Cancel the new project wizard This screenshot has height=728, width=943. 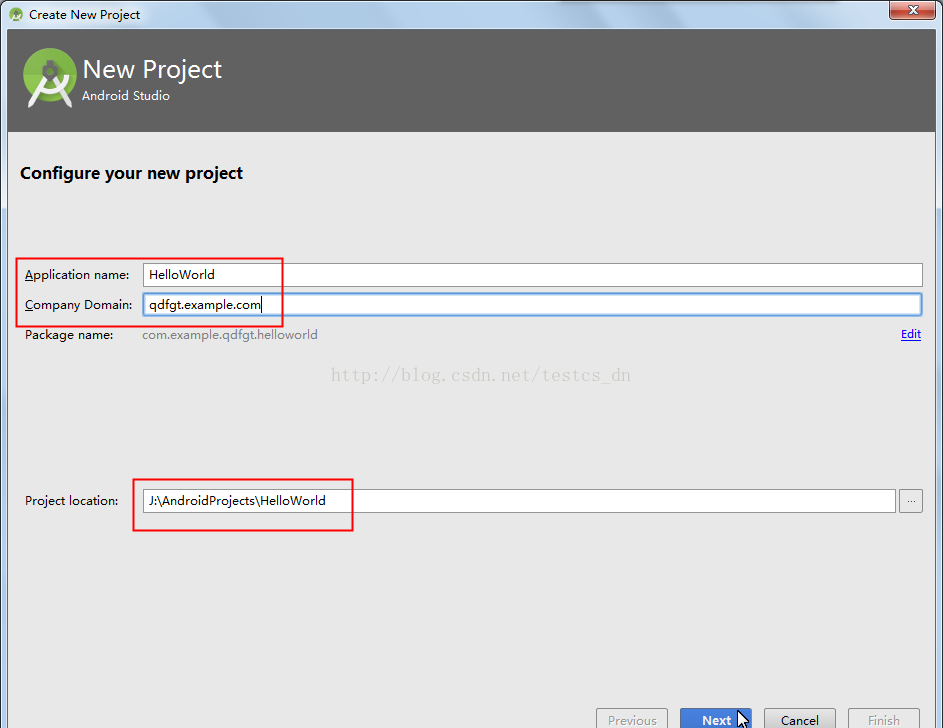(x=799, y=720)
